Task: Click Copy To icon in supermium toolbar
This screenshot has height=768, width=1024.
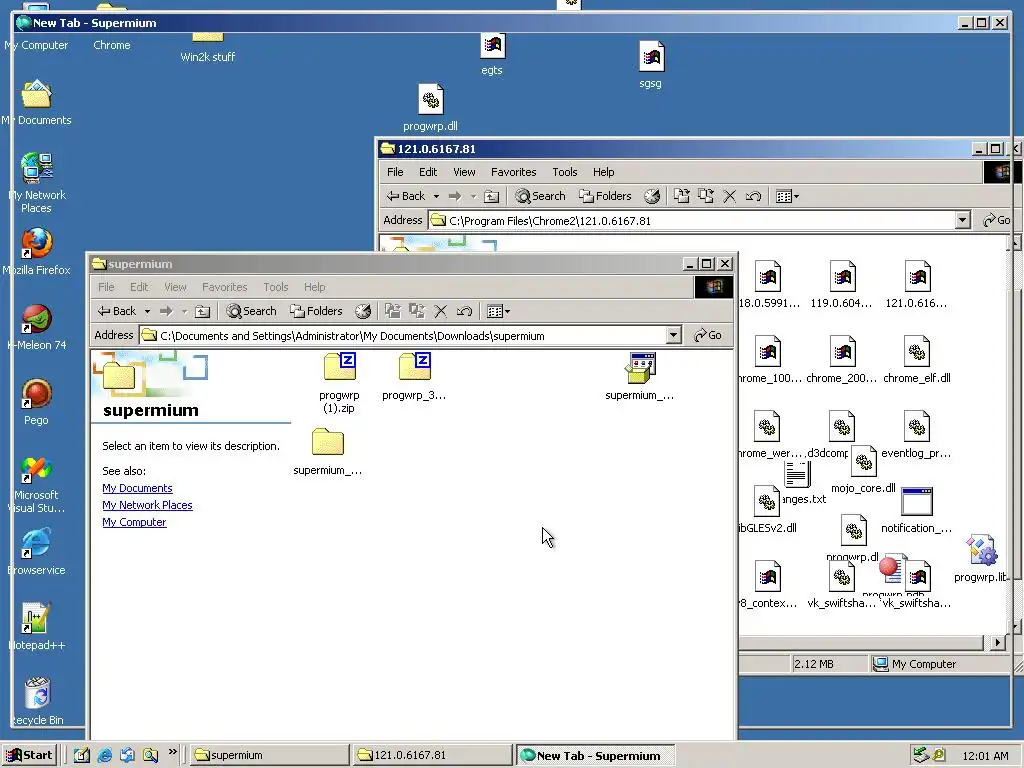Action: point(417,312)
